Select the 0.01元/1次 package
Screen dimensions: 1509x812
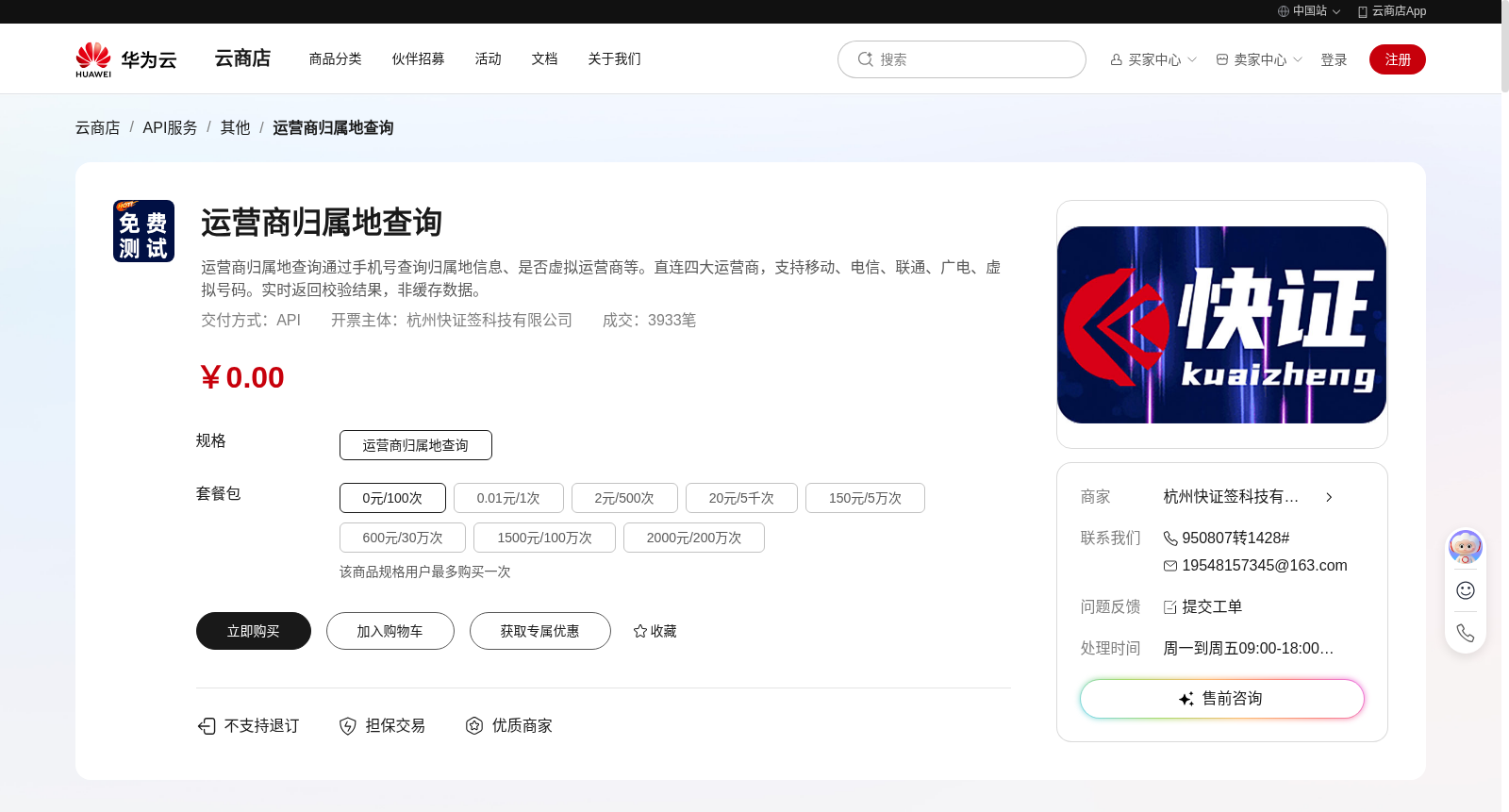tap(508, 498)
